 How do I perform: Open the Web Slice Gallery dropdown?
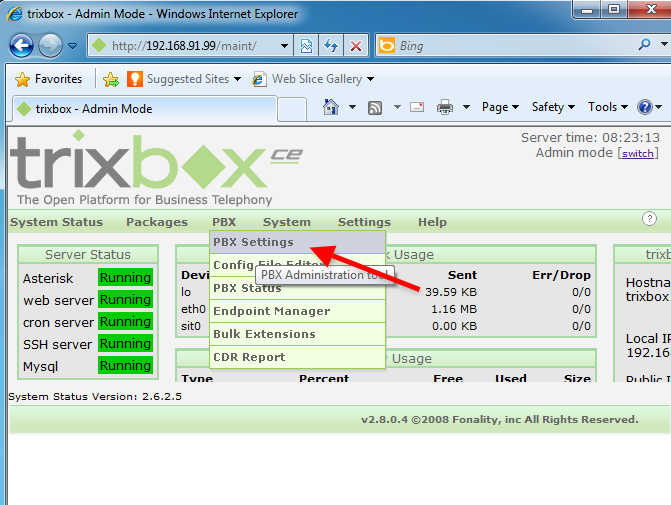pyautogui.click(x=313, y=79)
